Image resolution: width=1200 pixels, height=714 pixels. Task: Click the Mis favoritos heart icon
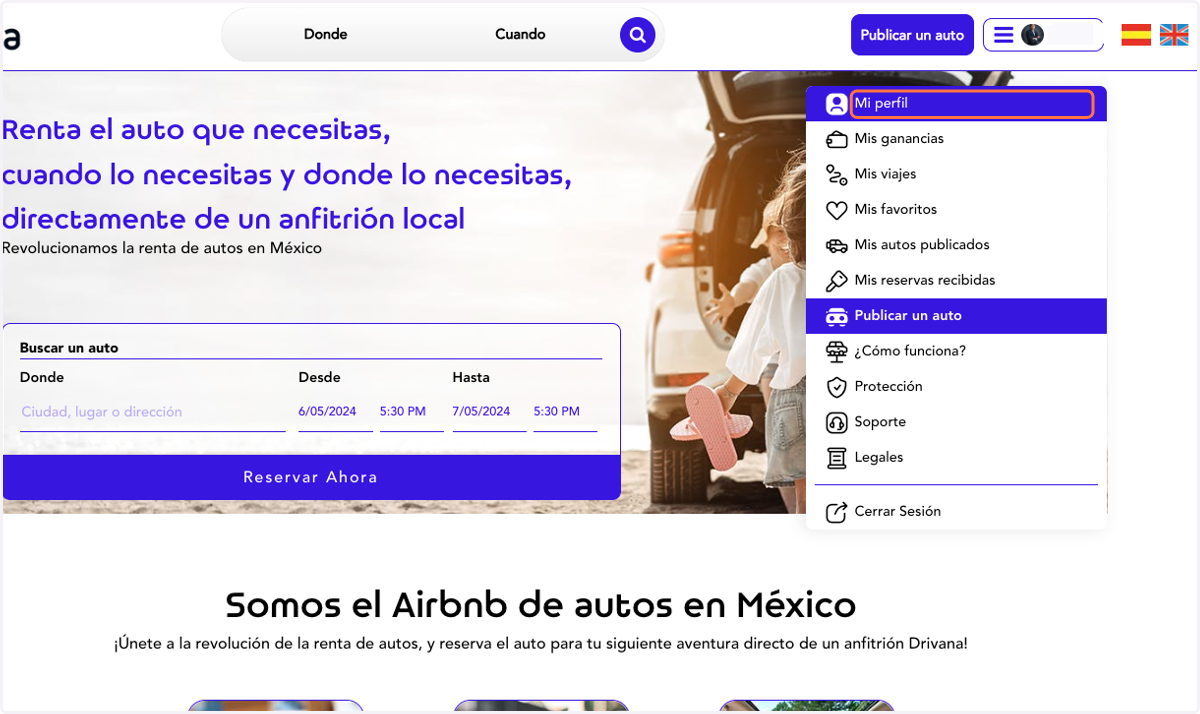click(x=836, y=210)
